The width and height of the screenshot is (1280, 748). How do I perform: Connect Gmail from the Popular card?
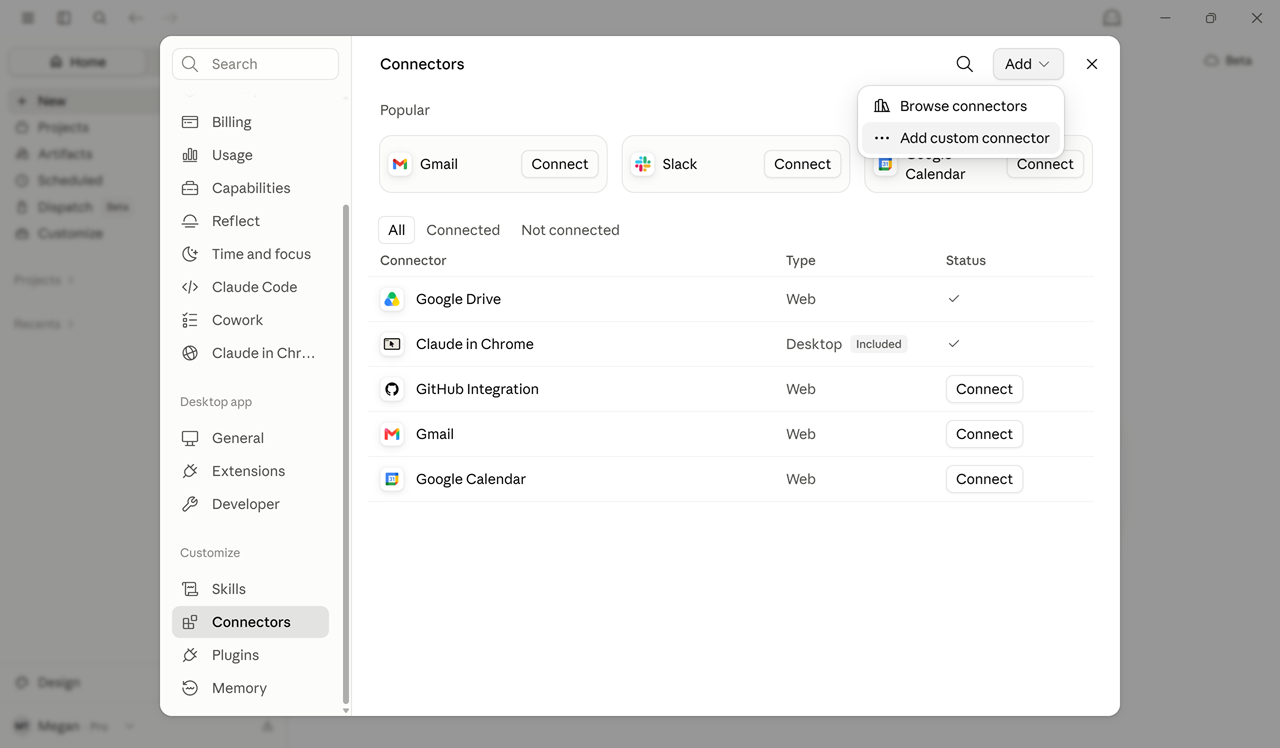click(560, 164)
